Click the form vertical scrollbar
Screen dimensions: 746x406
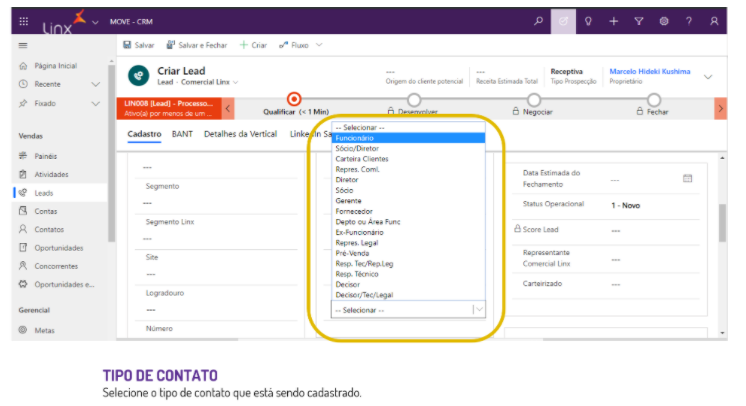723,223
